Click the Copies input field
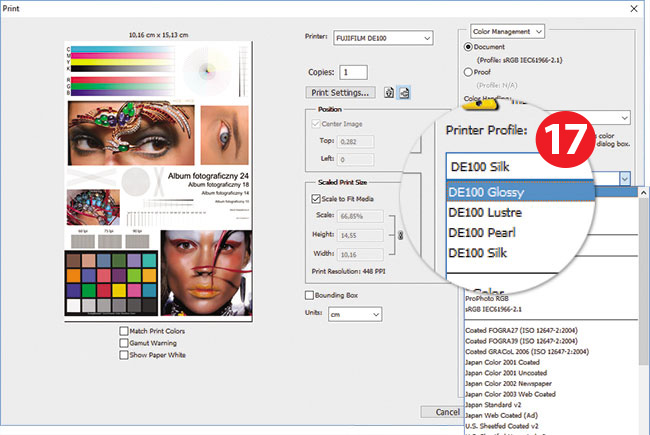The image size is (650, 435). [353, 73]
